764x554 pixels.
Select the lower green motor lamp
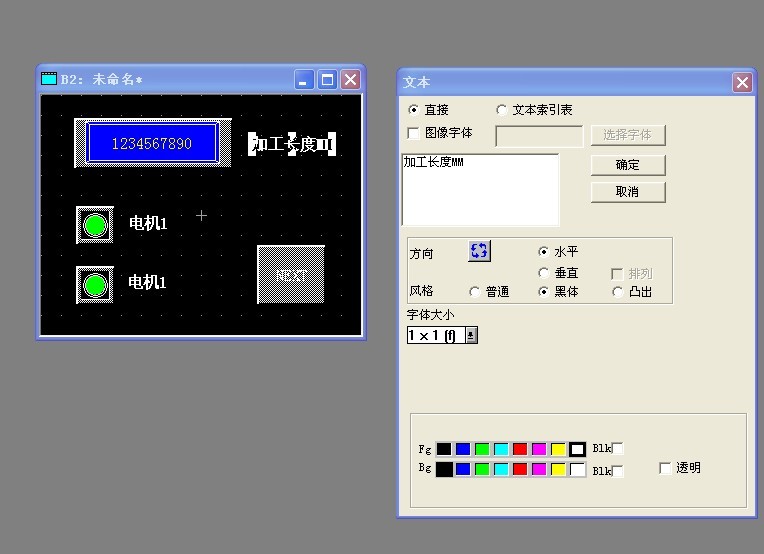point(95,285)
